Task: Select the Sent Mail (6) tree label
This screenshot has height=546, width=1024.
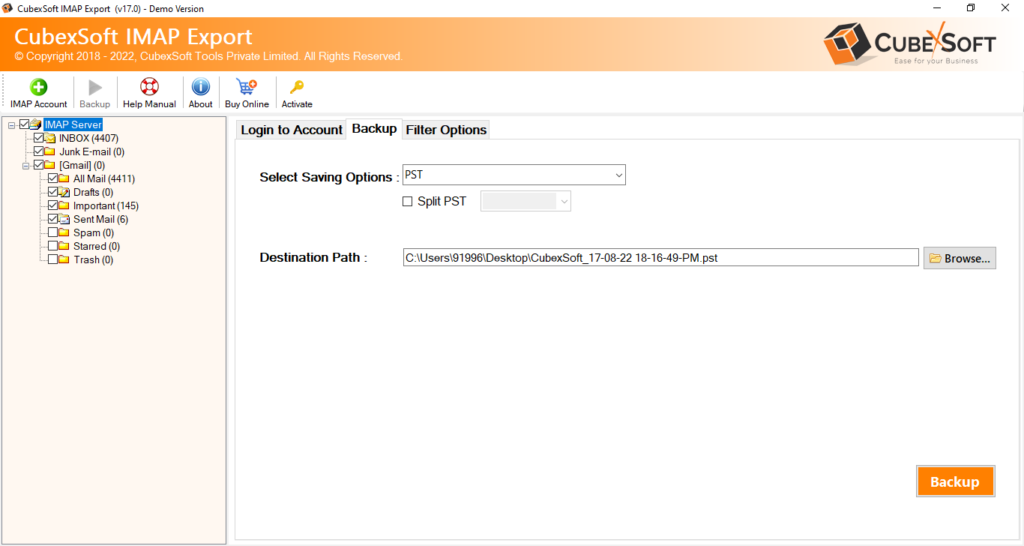Action: click(101, 219)
